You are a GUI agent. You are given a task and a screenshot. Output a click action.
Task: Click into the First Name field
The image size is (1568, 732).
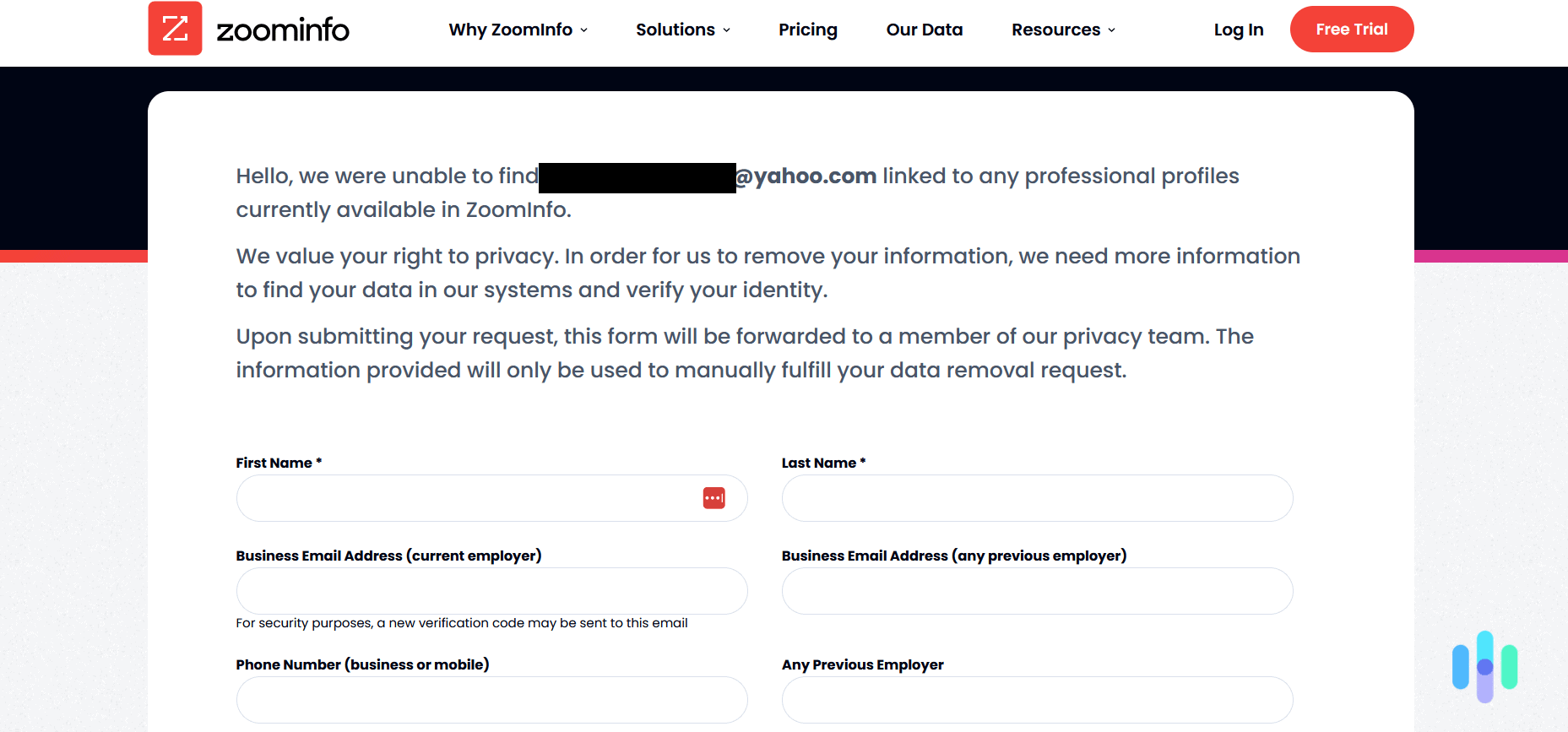point(464,497)
